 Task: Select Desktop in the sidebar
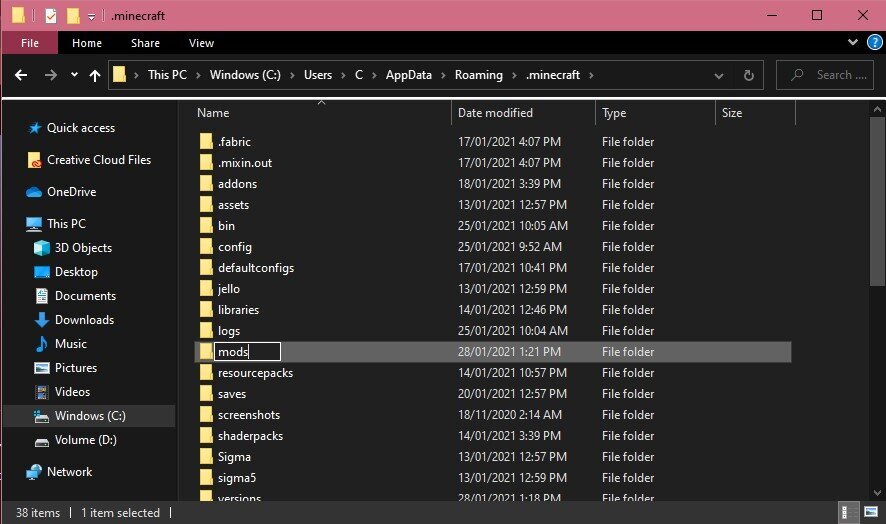pyautogui.click(x=76, y=272)
